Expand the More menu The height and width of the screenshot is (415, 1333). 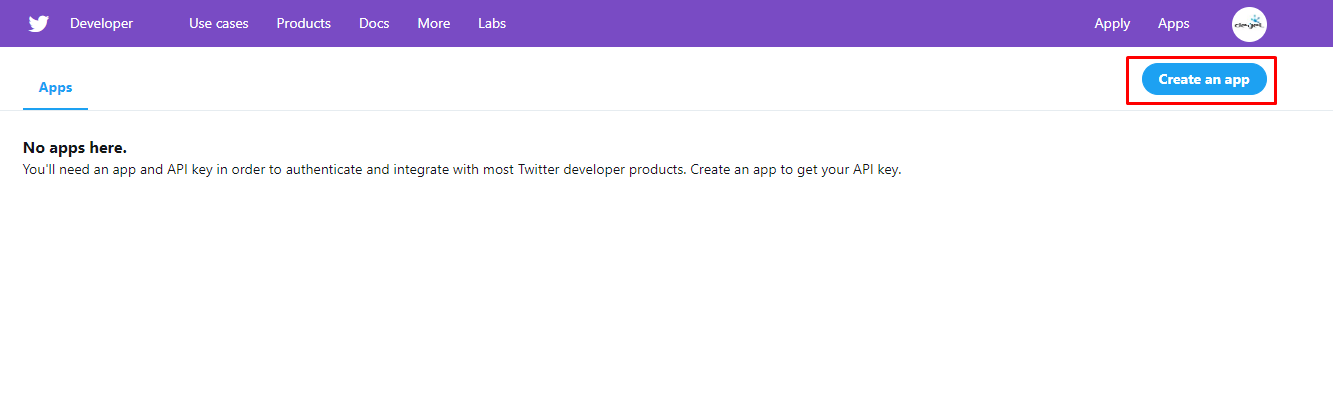tap(434, 23)
